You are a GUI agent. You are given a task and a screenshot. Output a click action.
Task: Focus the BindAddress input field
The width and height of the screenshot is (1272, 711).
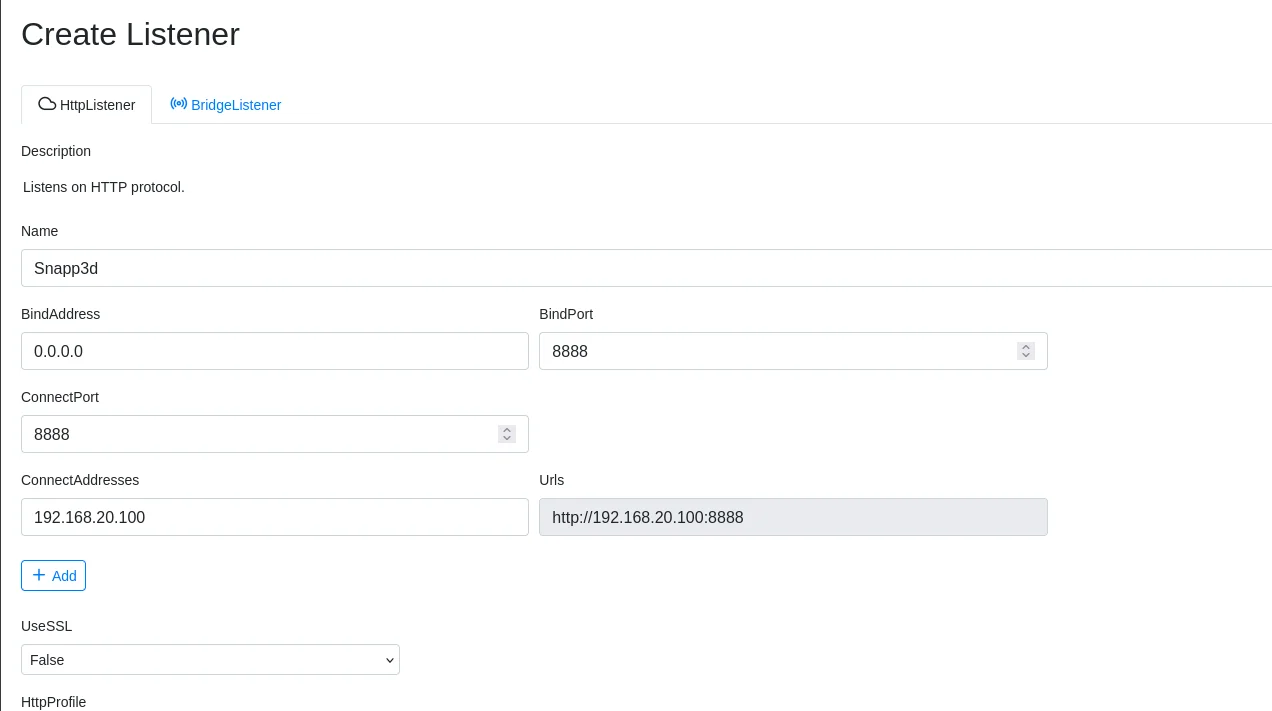(x=274, y=351)
